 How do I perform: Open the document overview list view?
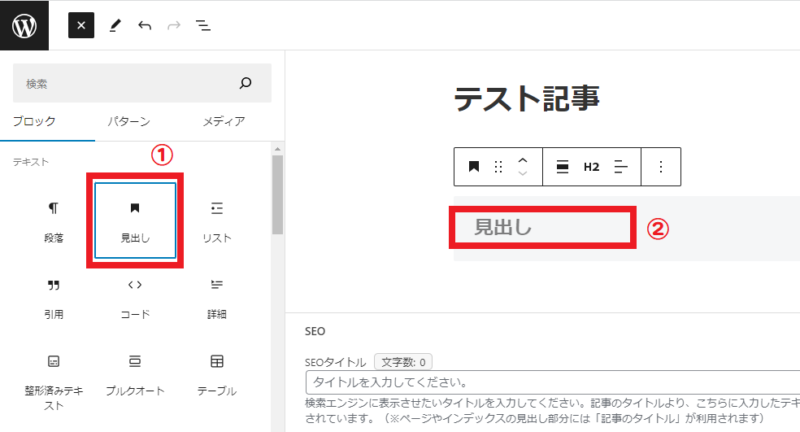tap(203, 26)
